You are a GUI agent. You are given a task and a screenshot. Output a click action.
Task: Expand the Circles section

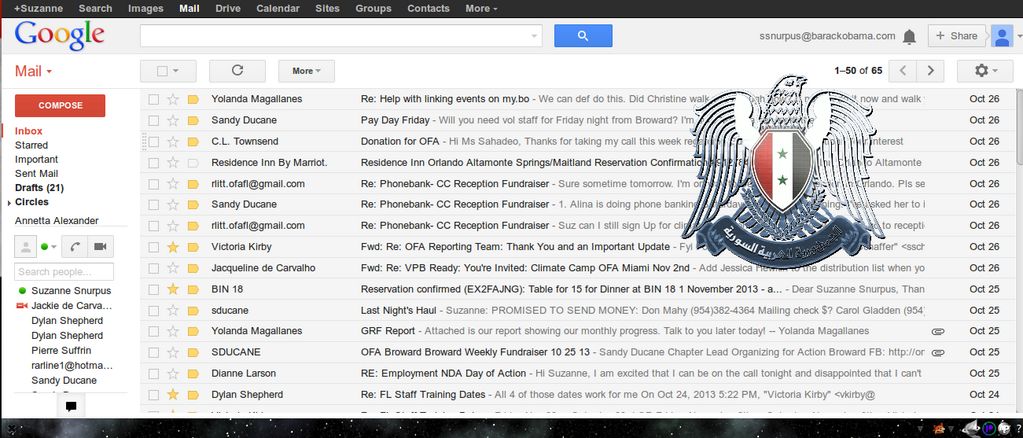[10, 203]
